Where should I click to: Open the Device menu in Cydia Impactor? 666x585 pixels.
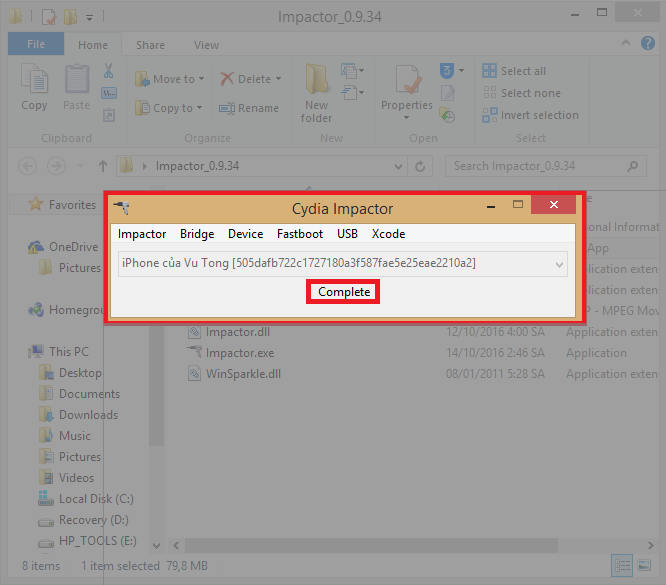(246, 234)
